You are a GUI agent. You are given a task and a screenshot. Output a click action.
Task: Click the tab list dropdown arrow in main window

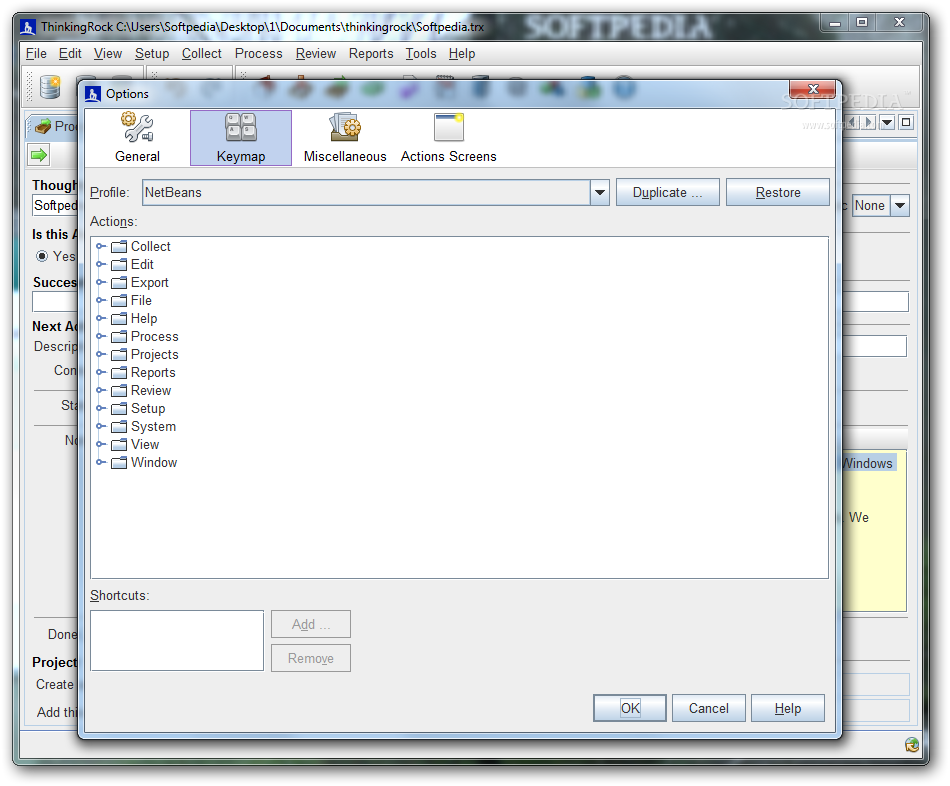tap(887, 122)
